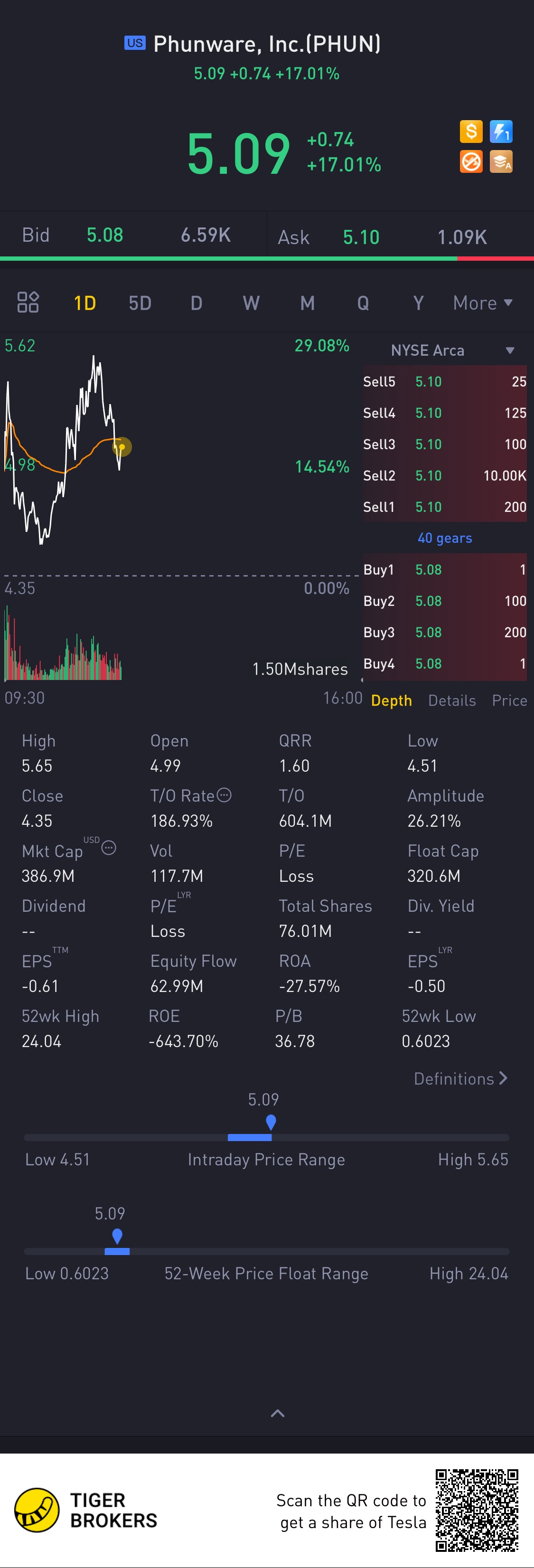Tap the bid/ask ratio bar
534x1568 pixels.
[267, 259]
